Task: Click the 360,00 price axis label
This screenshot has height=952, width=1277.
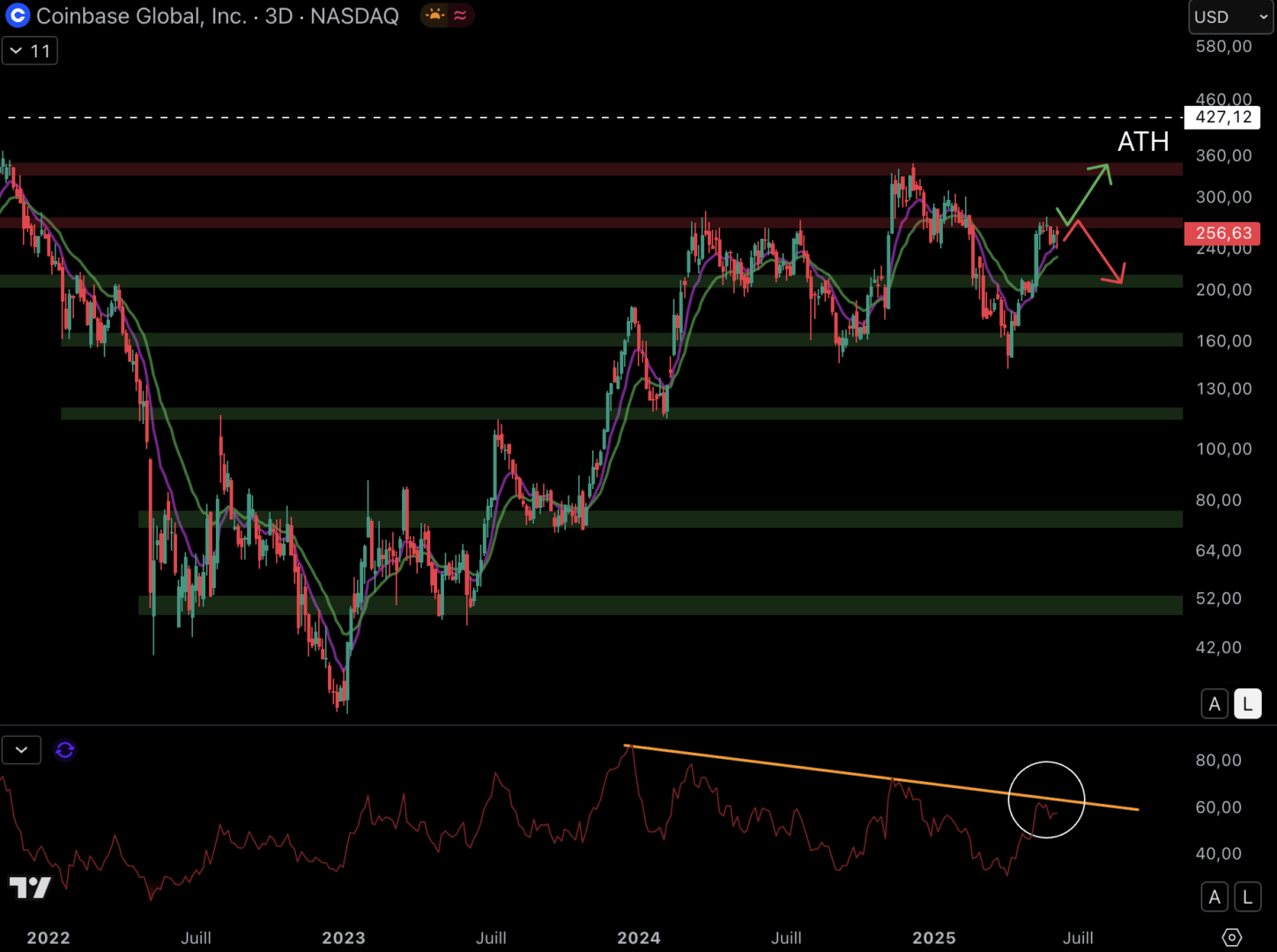Action: tap(1223, 155)
